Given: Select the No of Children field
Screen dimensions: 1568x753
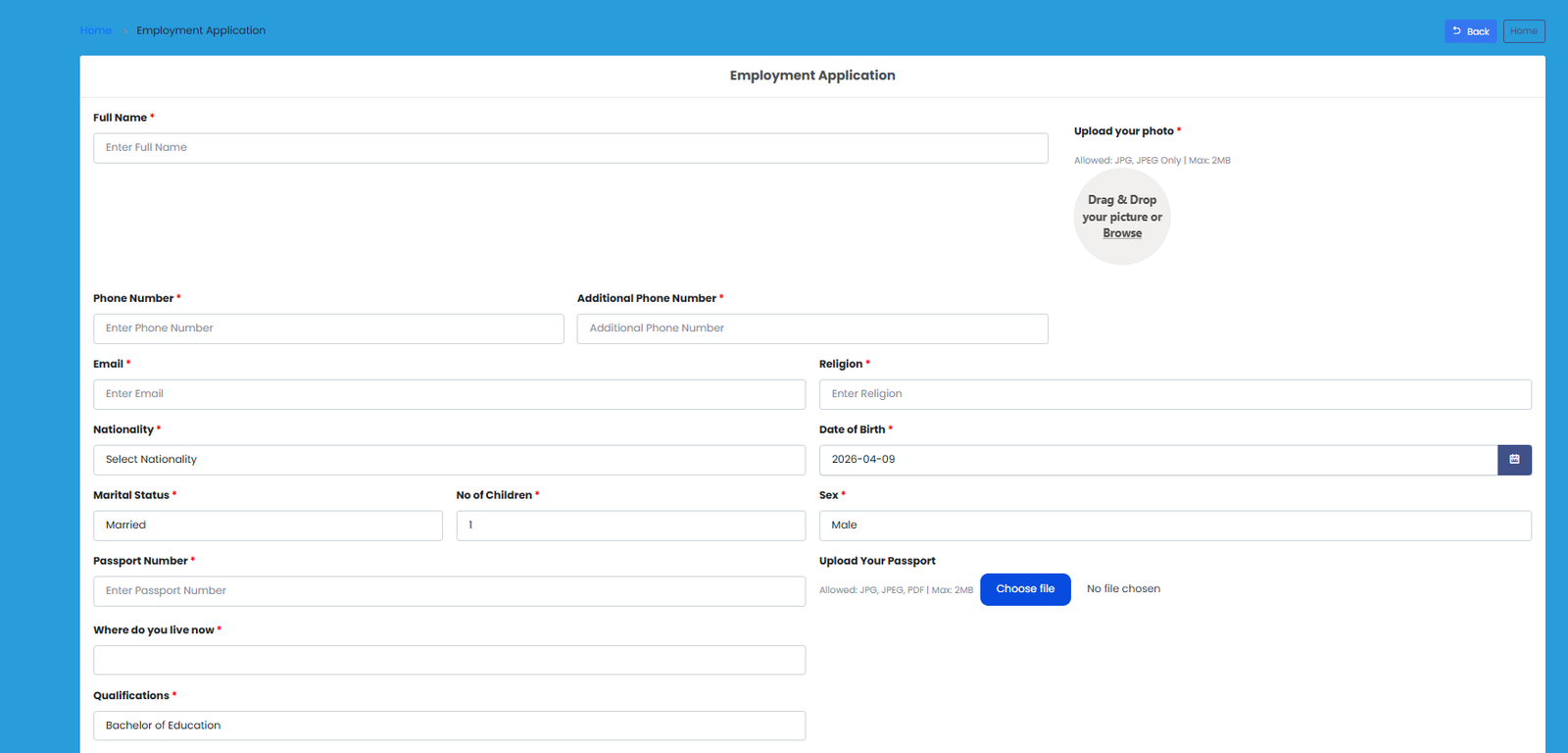Looking at the screenshot, I should [x=630, y=526].
